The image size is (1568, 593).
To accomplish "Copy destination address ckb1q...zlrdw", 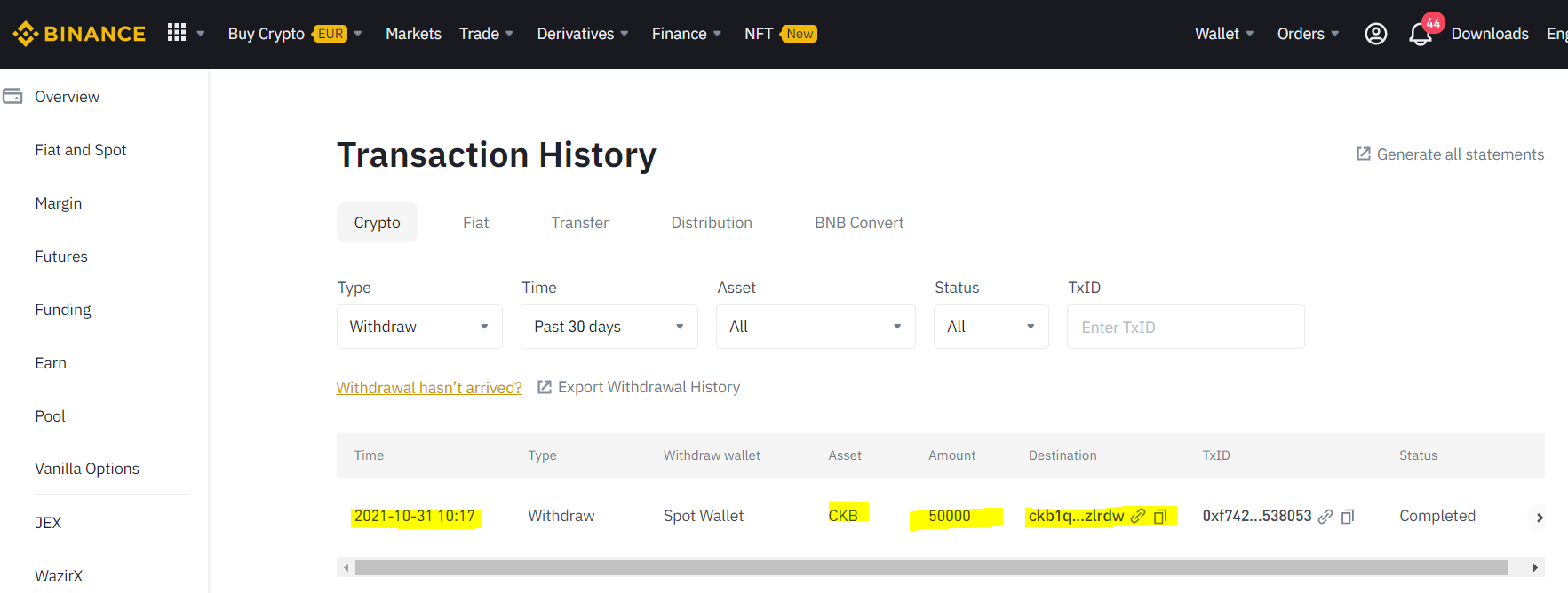I will tap(1159, 517).
